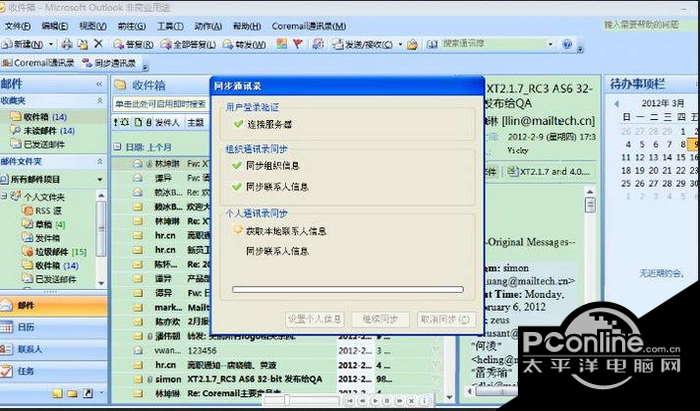Click the folder list icon at navigation bottom

(x=73, y=393)
